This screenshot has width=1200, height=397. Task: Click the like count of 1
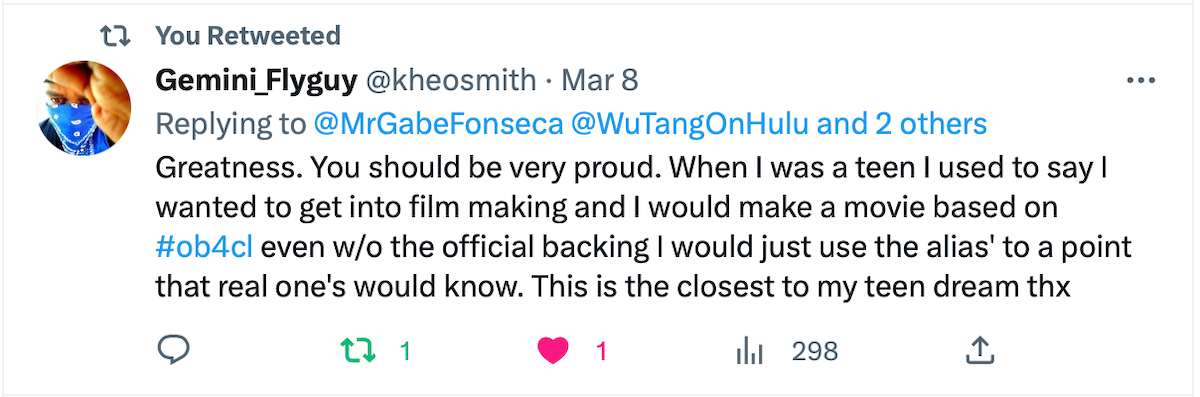[602, 351]
